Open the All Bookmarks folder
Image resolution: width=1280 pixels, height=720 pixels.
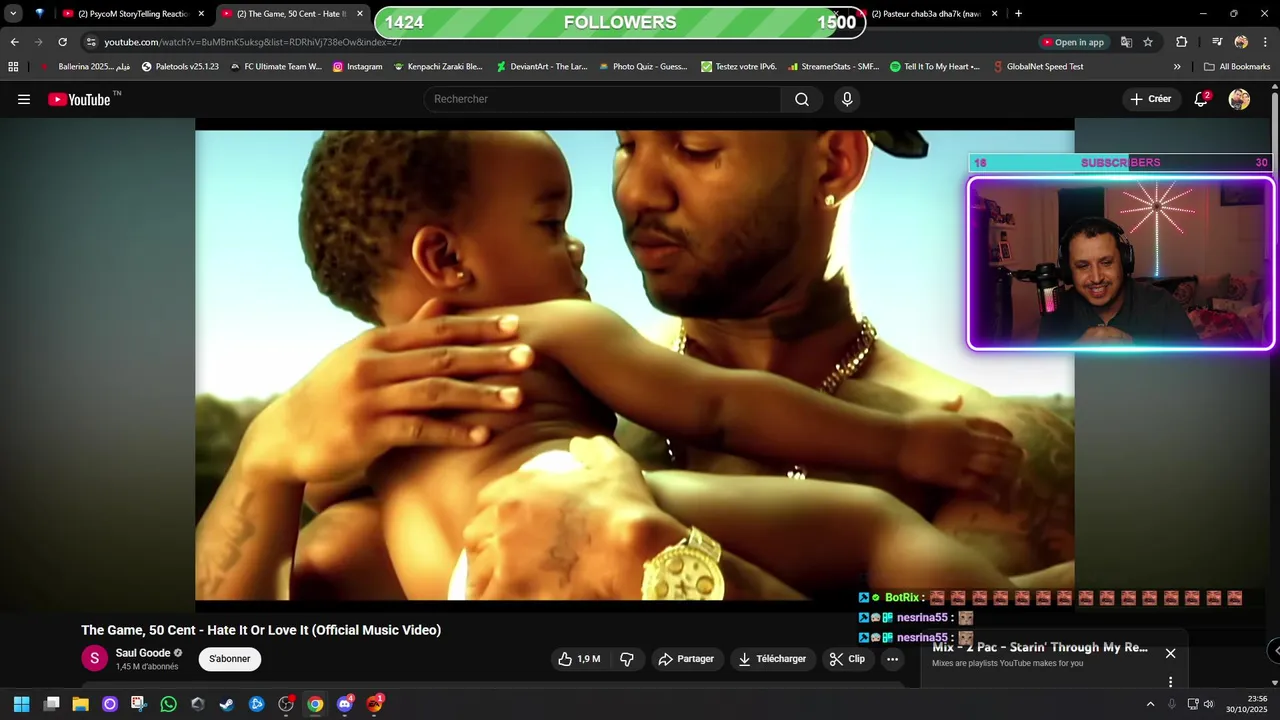coord(1237,67)
